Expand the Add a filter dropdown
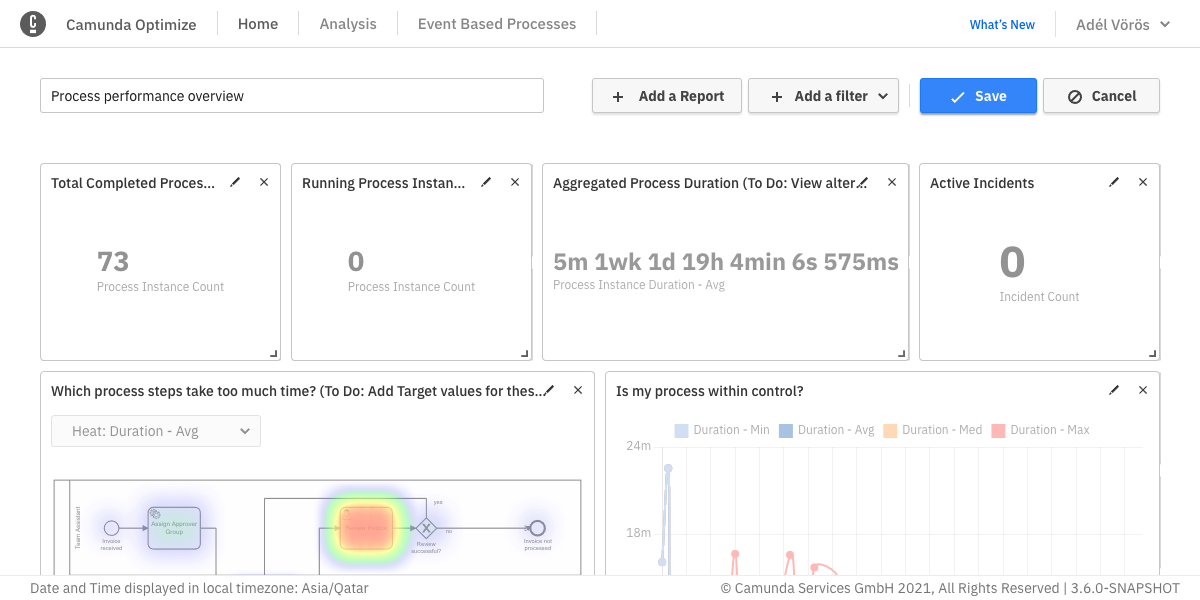1200x600 pixels. coord(823,96)
